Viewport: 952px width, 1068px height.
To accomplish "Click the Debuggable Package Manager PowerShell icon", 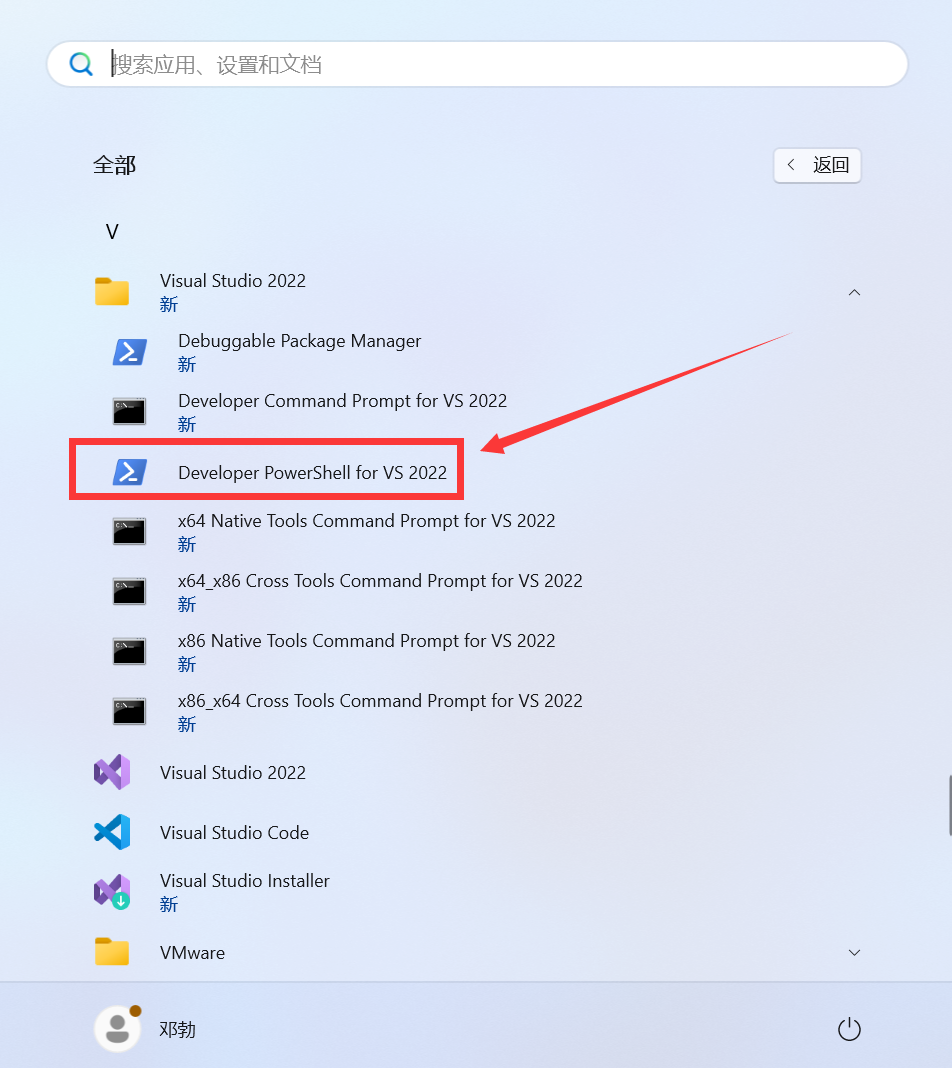I will (x=129, y=352).
